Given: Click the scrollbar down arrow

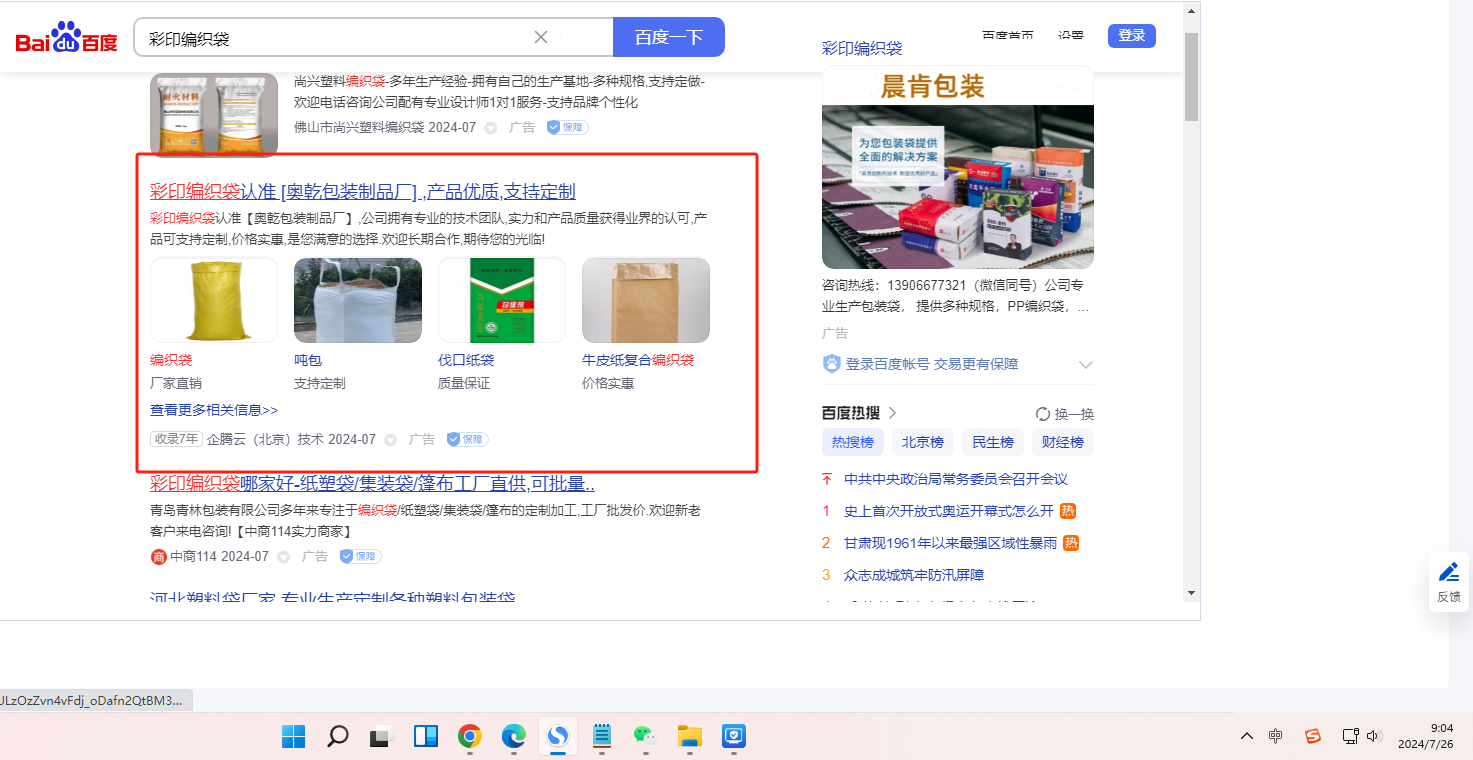Looking at the screenshot, I should tap(1191, 592).
